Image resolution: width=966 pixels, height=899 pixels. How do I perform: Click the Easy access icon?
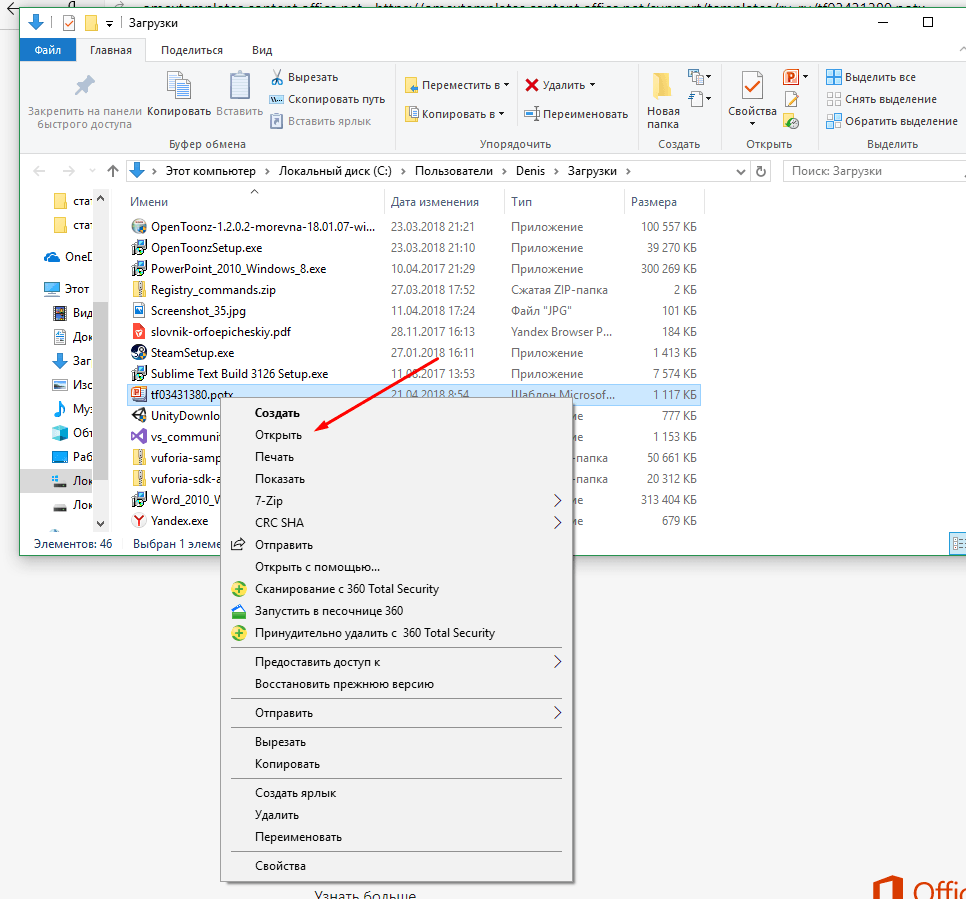(x=696, y=99)
